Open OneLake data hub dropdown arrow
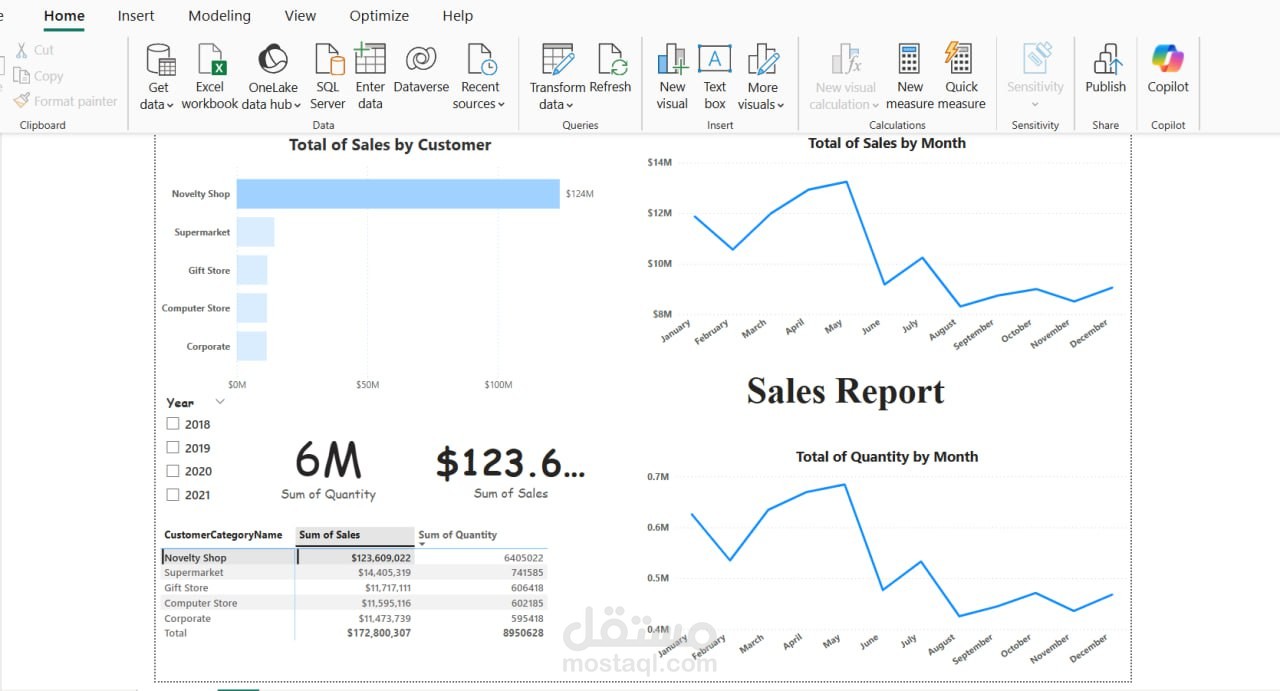The width and height of the screenshot is (1280, 691). click(x=297, y=105)
